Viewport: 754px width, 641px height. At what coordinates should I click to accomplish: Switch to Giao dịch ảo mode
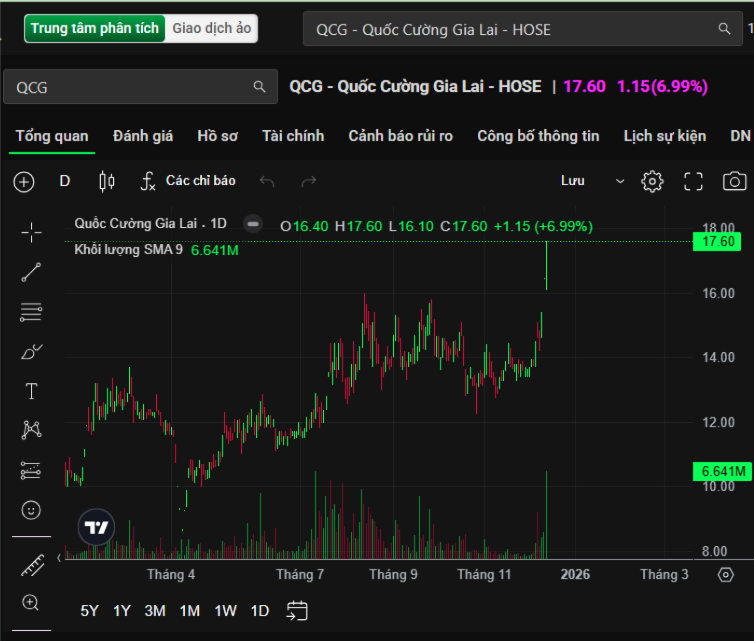pos(212,28)
